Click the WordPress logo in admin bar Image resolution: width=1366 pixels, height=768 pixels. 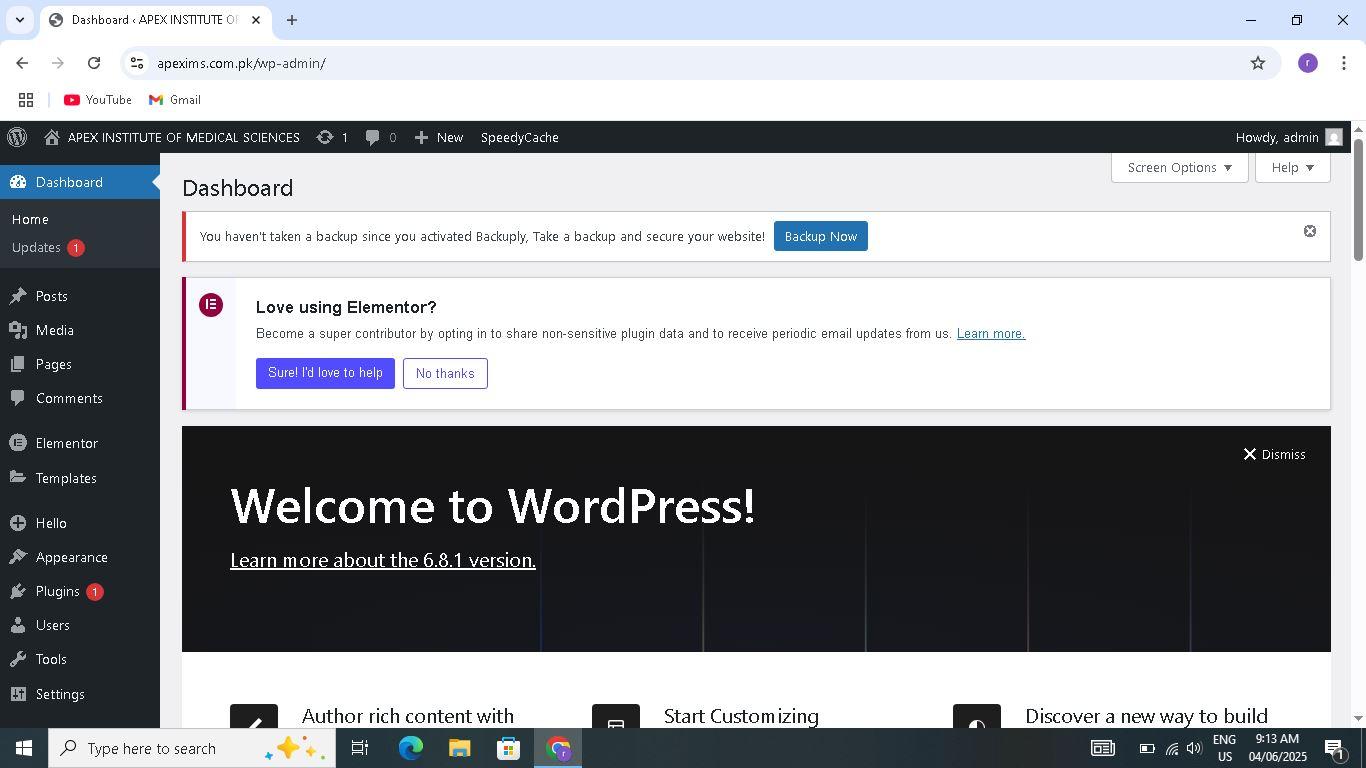click(x=17, y=137)
